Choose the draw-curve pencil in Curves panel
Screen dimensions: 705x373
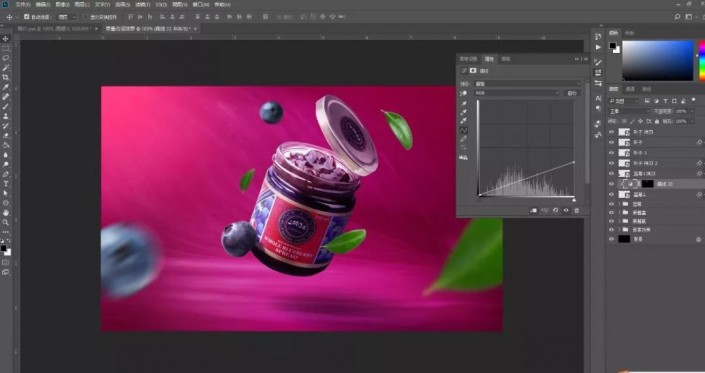(464, 139)
